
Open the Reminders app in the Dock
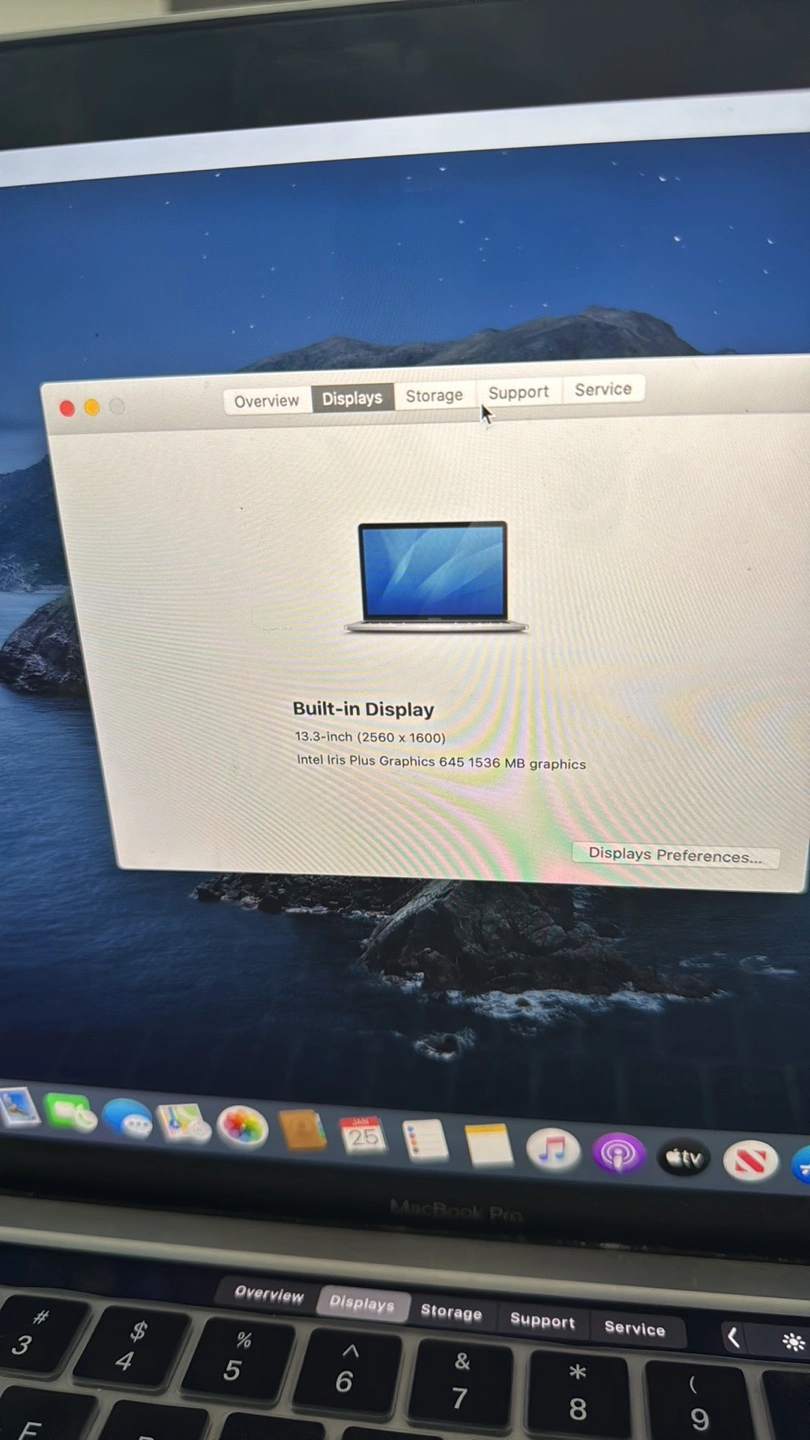[x=425, y=1140]
